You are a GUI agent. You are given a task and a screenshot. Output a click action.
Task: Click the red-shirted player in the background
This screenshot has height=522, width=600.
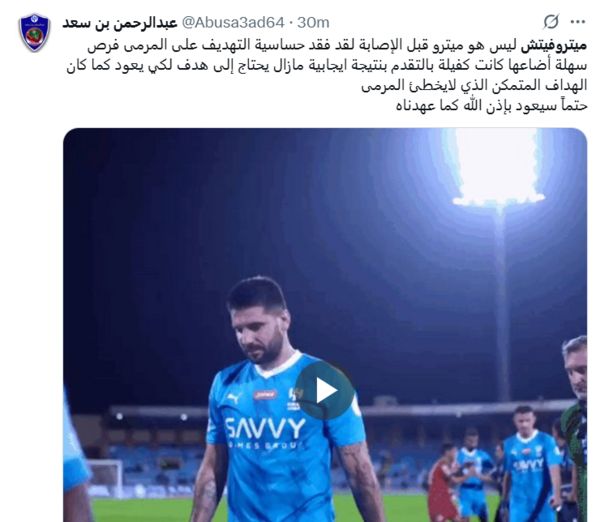click(443, 481)
